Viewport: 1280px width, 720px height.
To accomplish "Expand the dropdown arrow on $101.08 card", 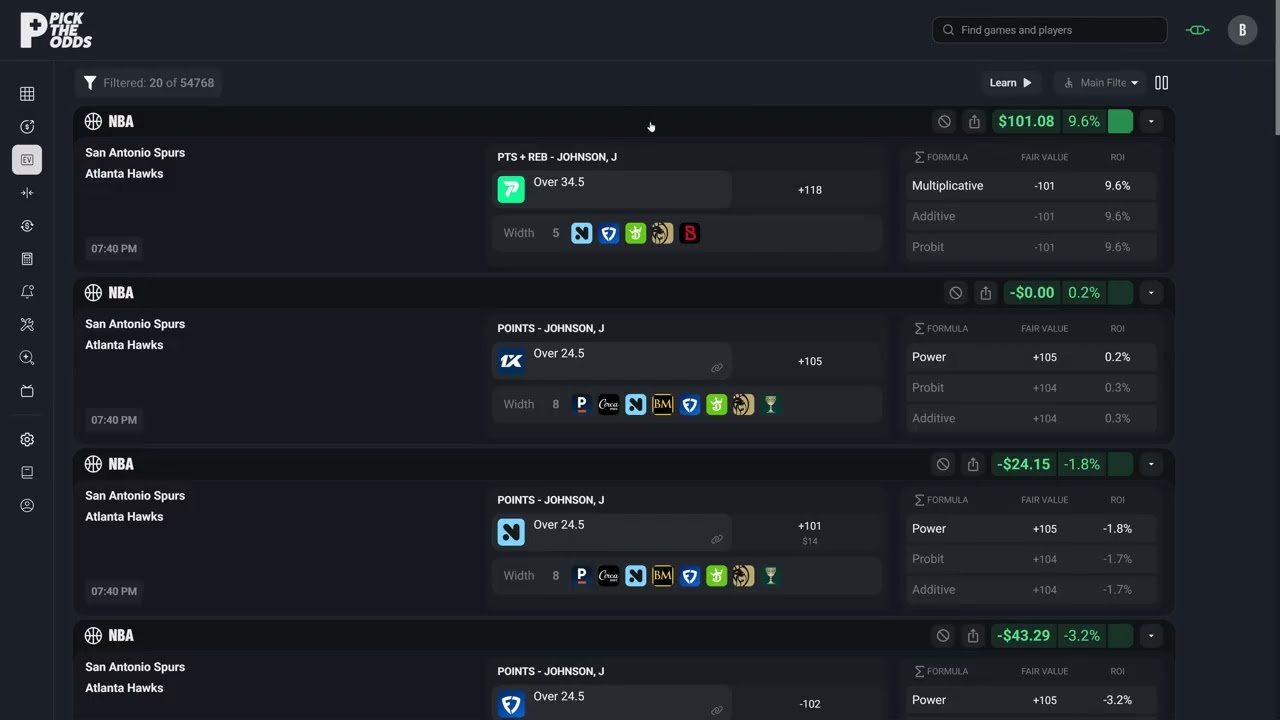I will (1151, 122).
